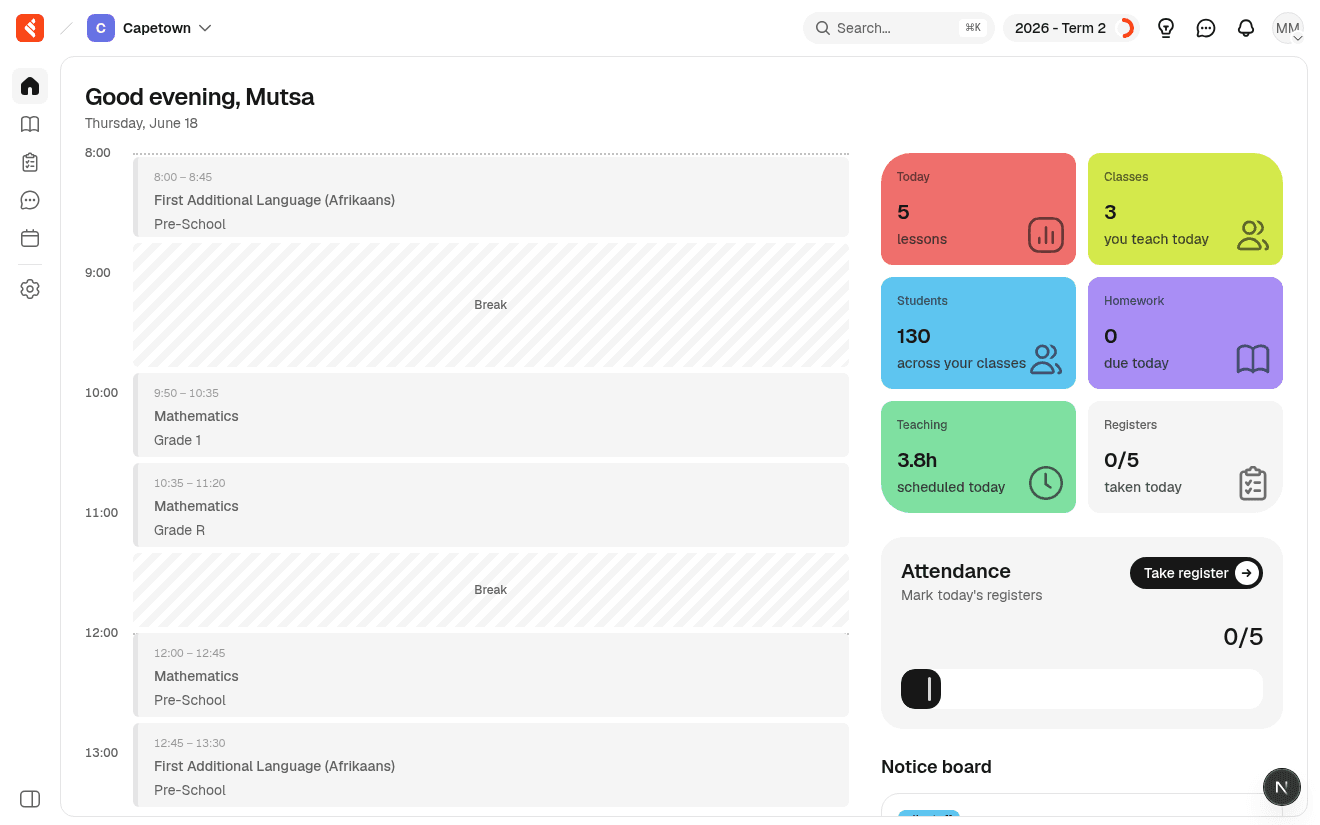
Task: Open the calendar icon in sidebar
Action: point(30,238)
